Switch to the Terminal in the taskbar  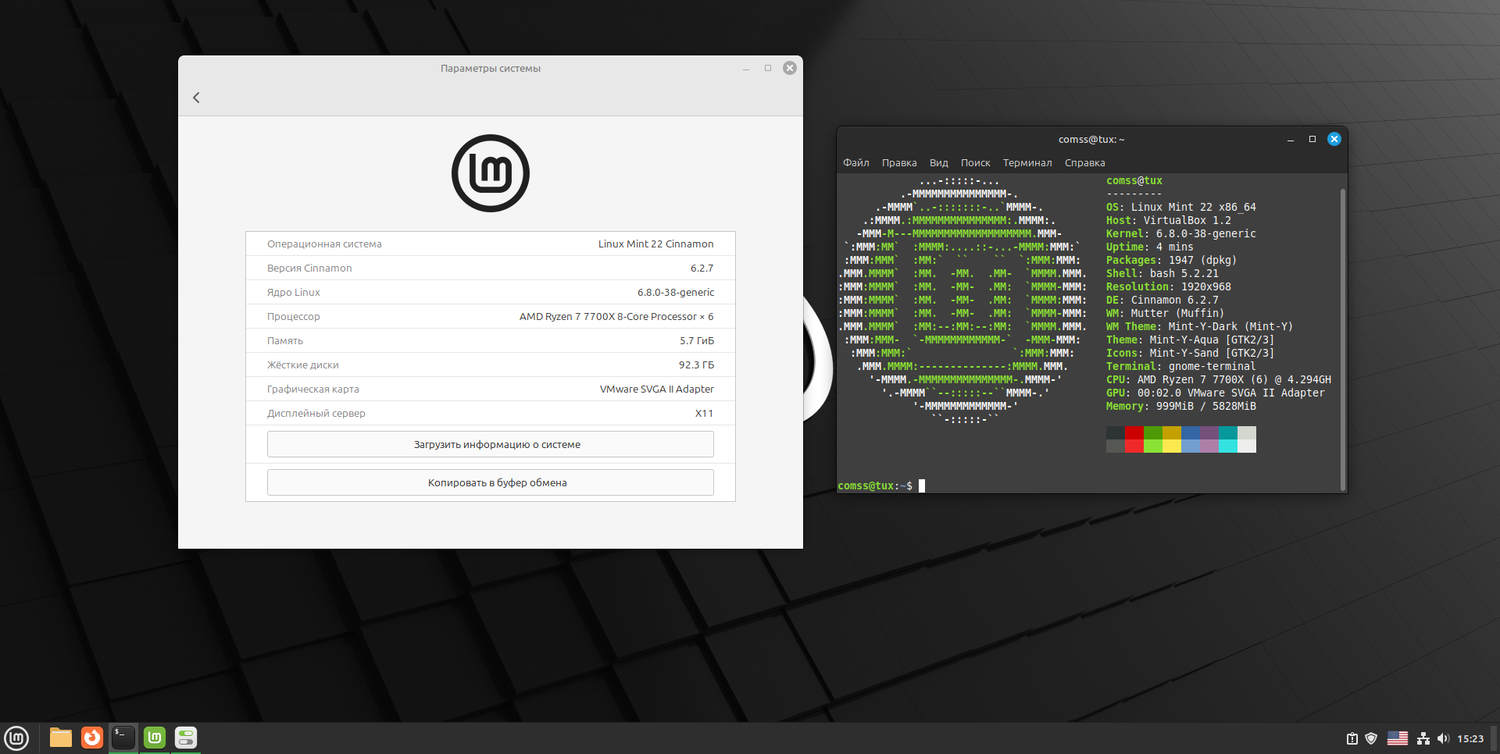[123, 738]
